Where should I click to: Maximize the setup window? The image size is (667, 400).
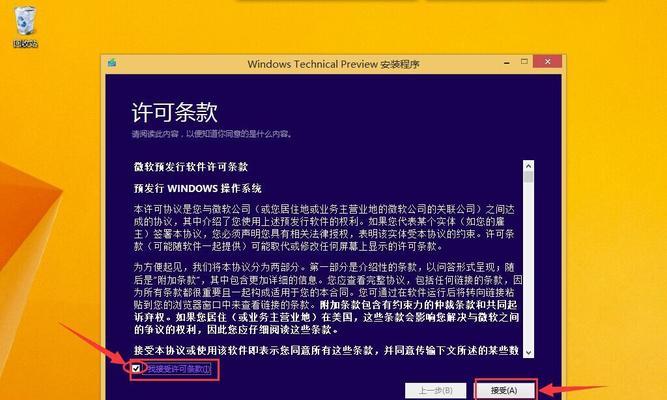[x=524, y=62]
